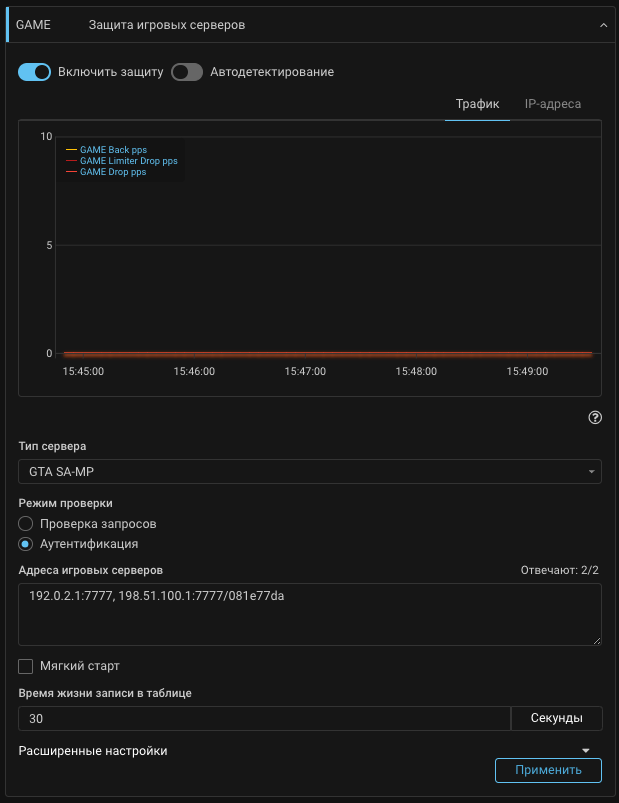The image size is (619, 803).
Task: Collapse the GAME protection panel chevron
Action: point(603,25)
